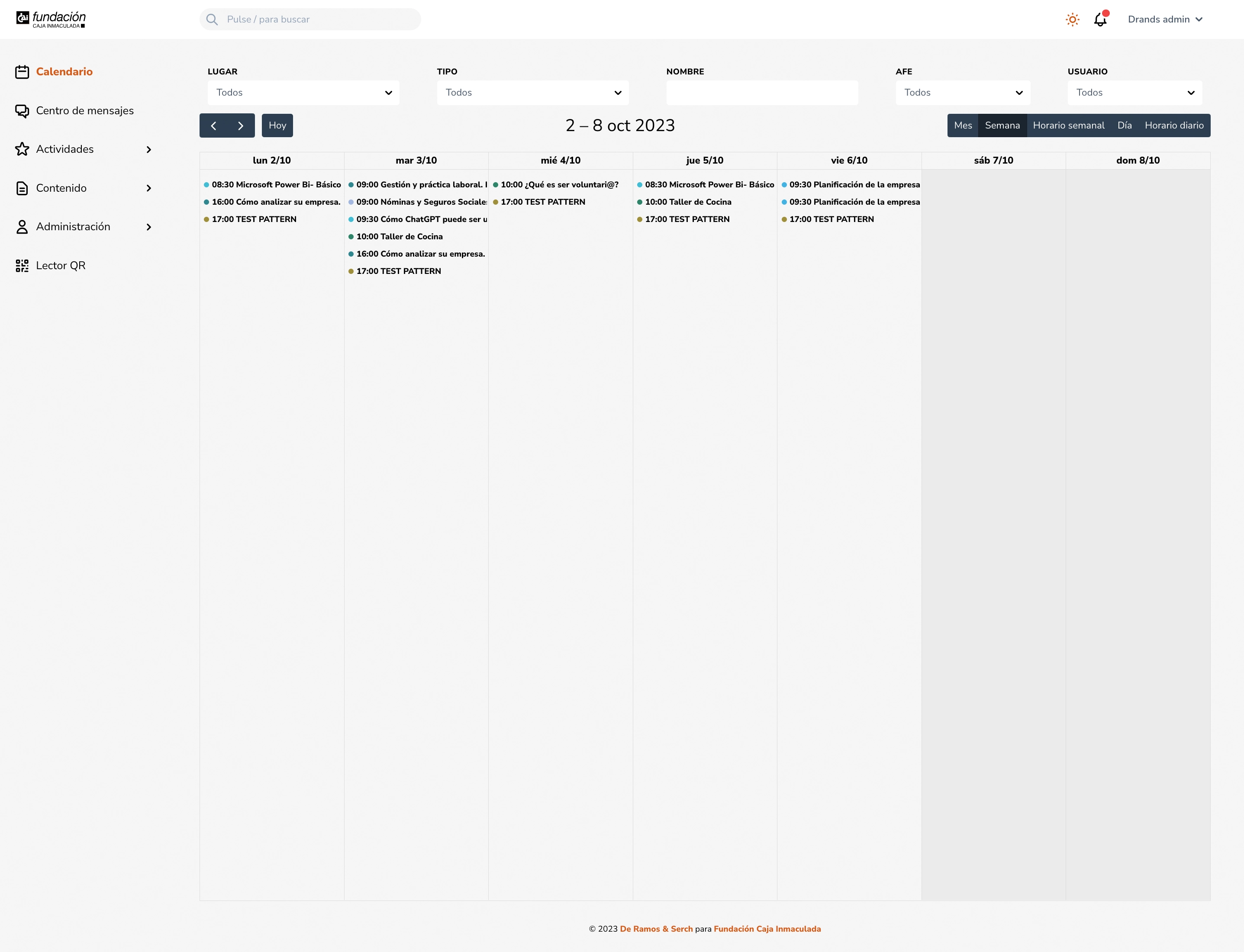Click the Administración user icon
Screen dimensions: 1244x952
[x=22, y=227]
